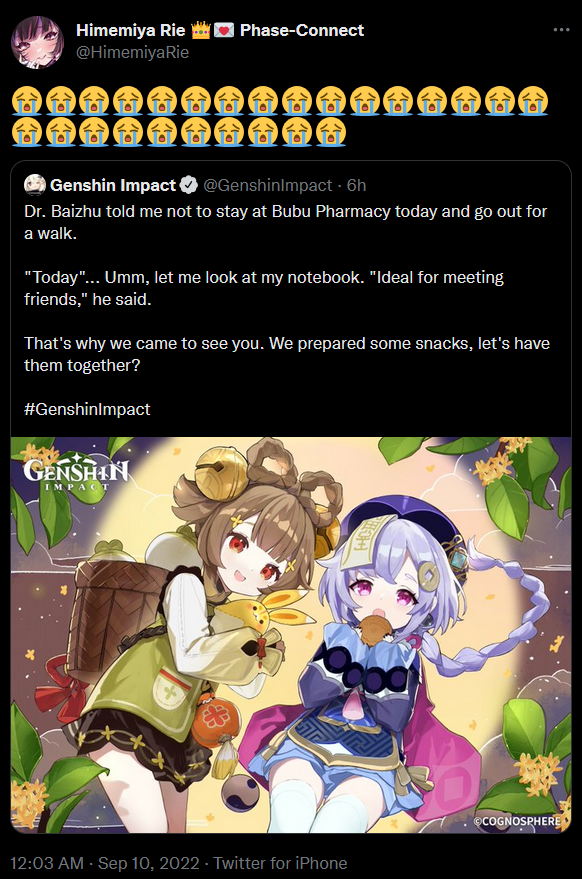This screenshot has width=582, height=879.
Task: Click the last crying emoji in second row
Action: coord(331,132)
